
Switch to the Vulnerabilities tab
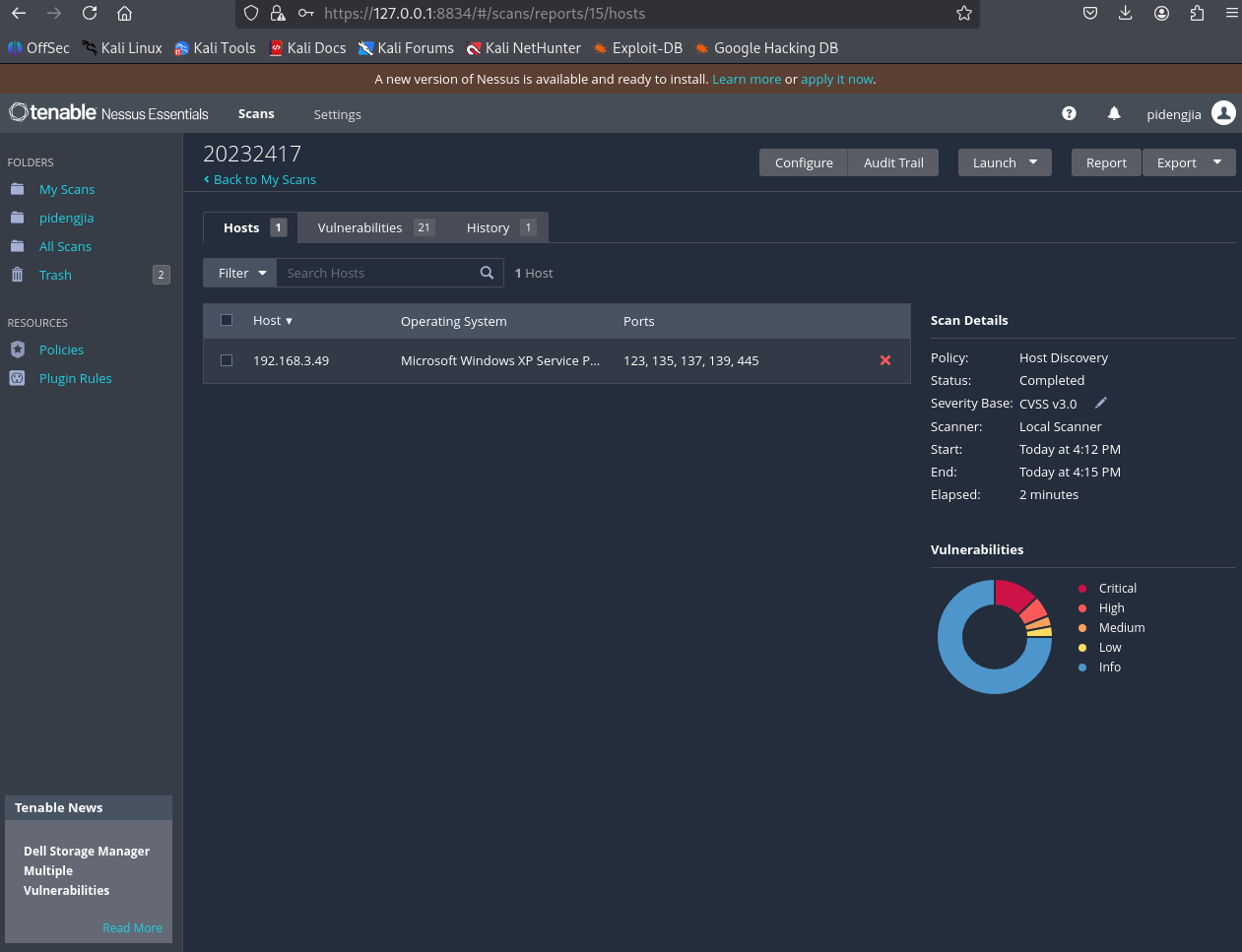click(x=375, y=227)
